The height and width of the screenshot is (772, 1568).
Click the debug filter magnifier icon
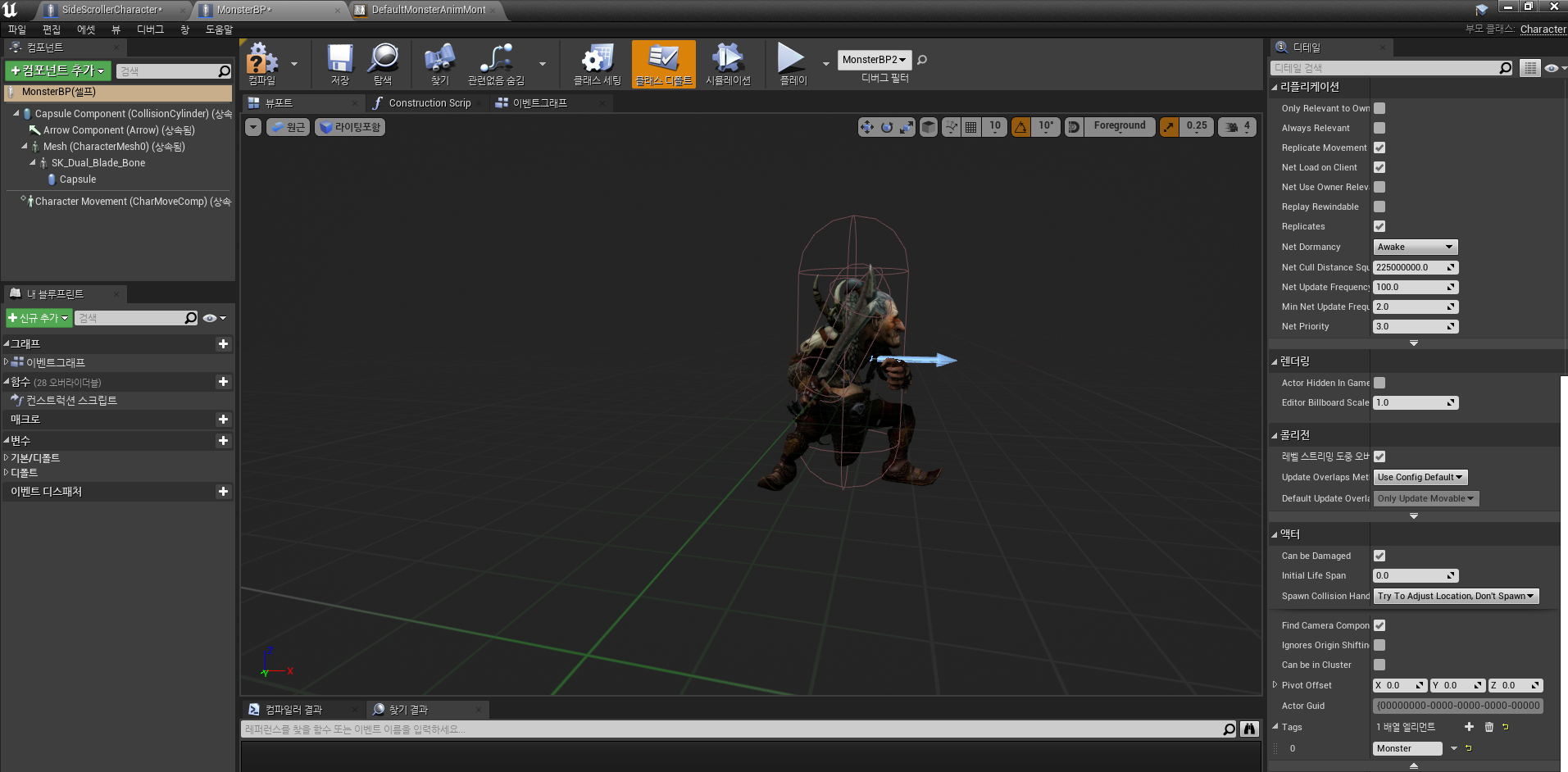point(922,60)
